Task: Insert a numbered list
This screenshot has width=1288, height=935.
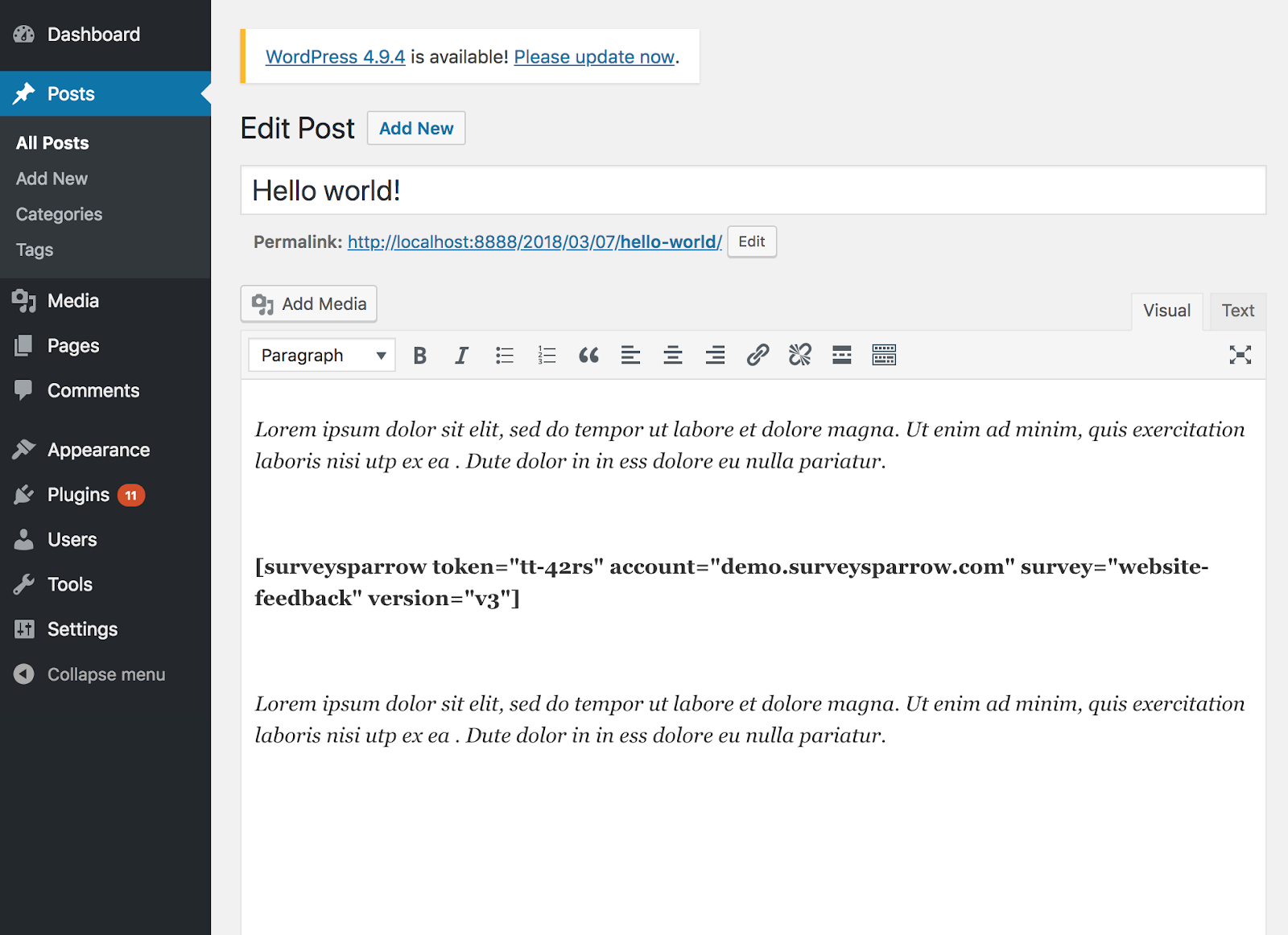Action: pos(547,356)
